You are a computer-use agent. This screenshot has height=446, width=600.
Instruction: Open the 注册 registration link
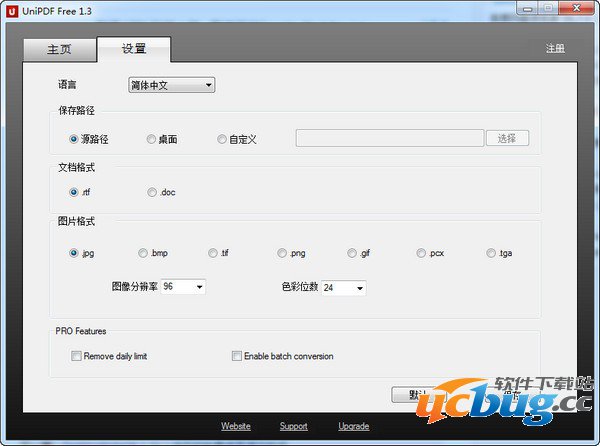555,49
